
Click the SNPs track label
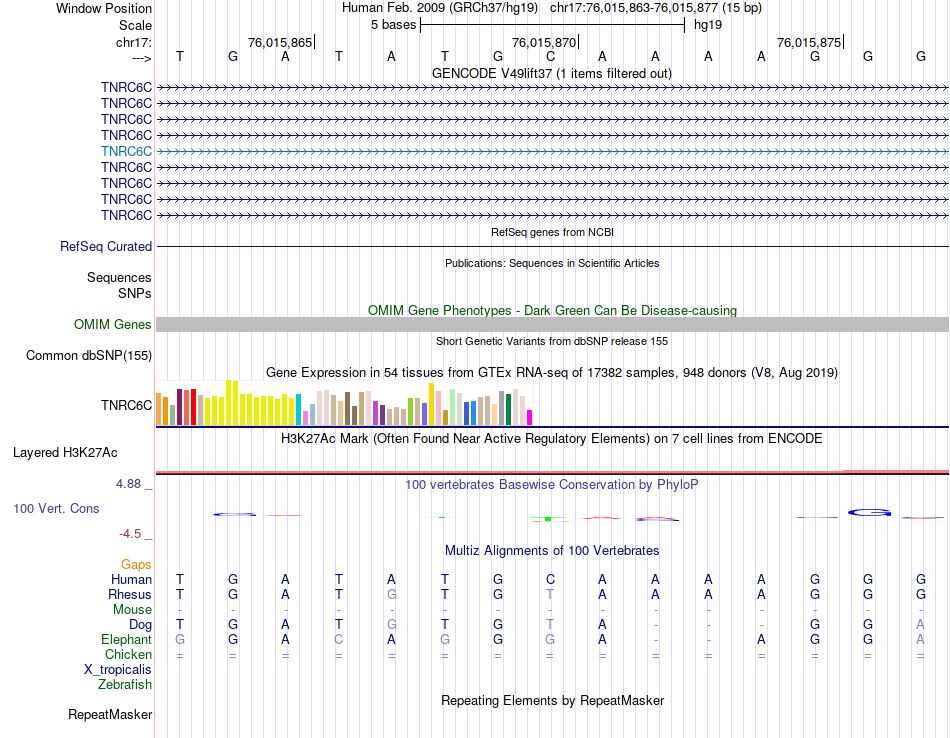tap(135, 293)
